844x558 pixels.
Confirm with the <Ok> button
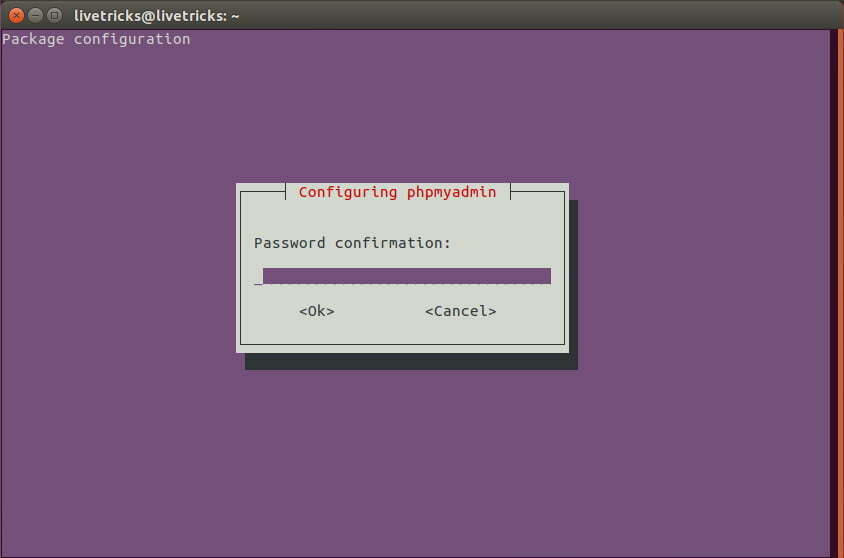point(316,311)
